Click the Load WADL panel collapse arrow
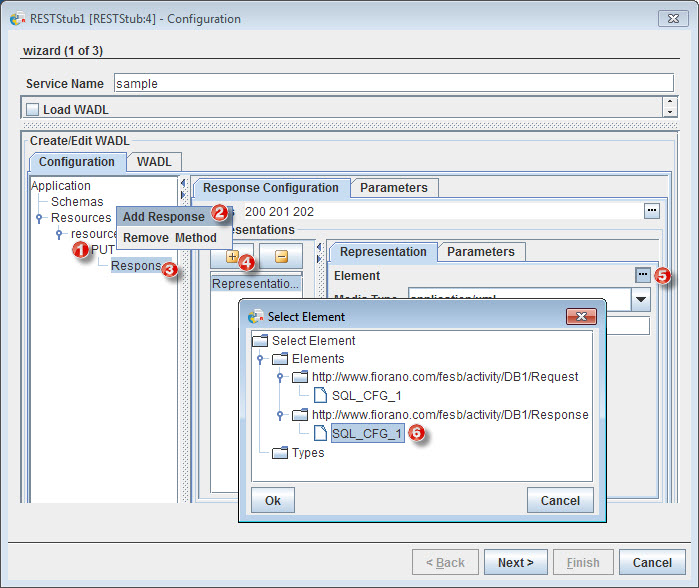699x588 pixels. point(670,102)
